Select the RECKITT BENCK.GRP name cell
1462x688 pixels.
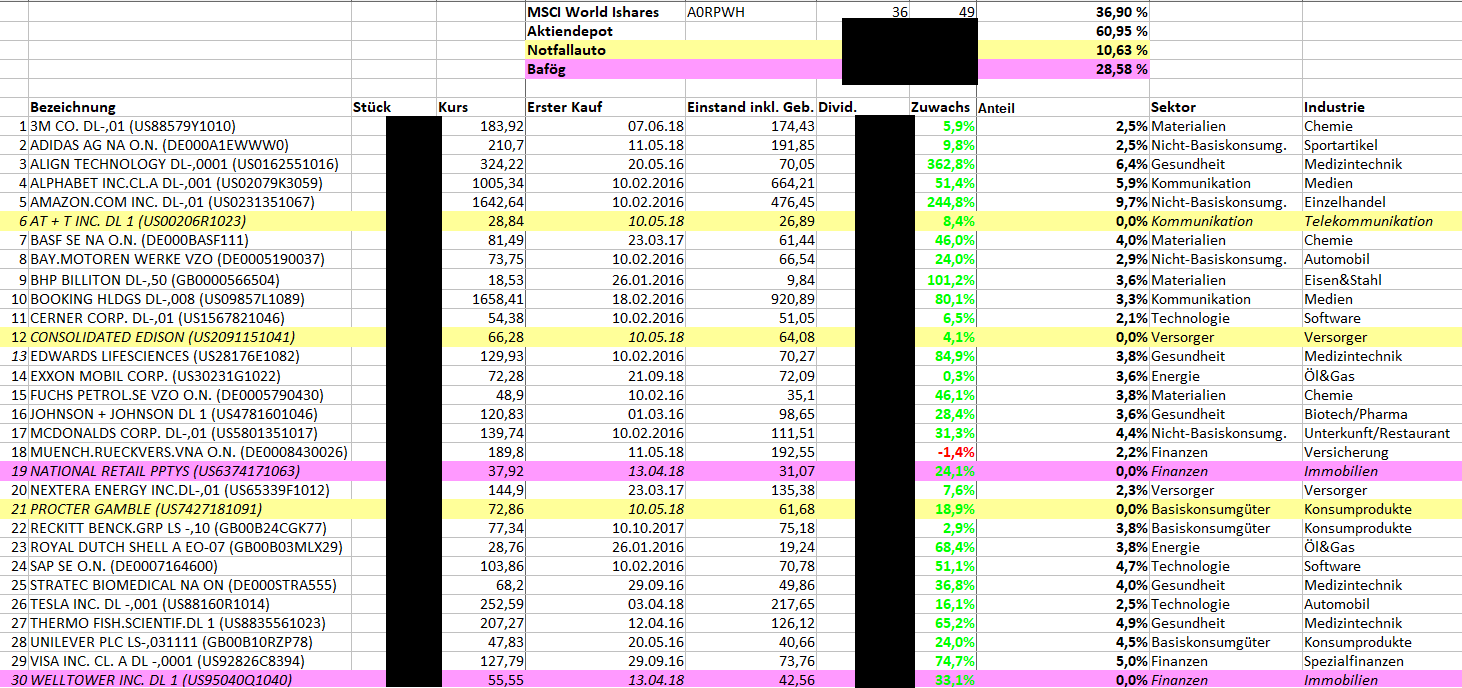[x=190, y=528]
